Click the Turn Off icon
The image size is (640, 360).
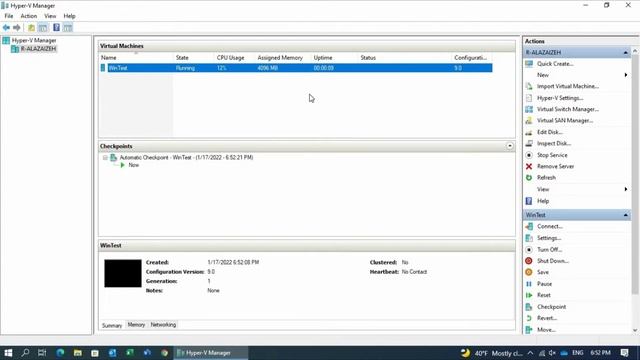pyautogui.click(x=529, y=249)
